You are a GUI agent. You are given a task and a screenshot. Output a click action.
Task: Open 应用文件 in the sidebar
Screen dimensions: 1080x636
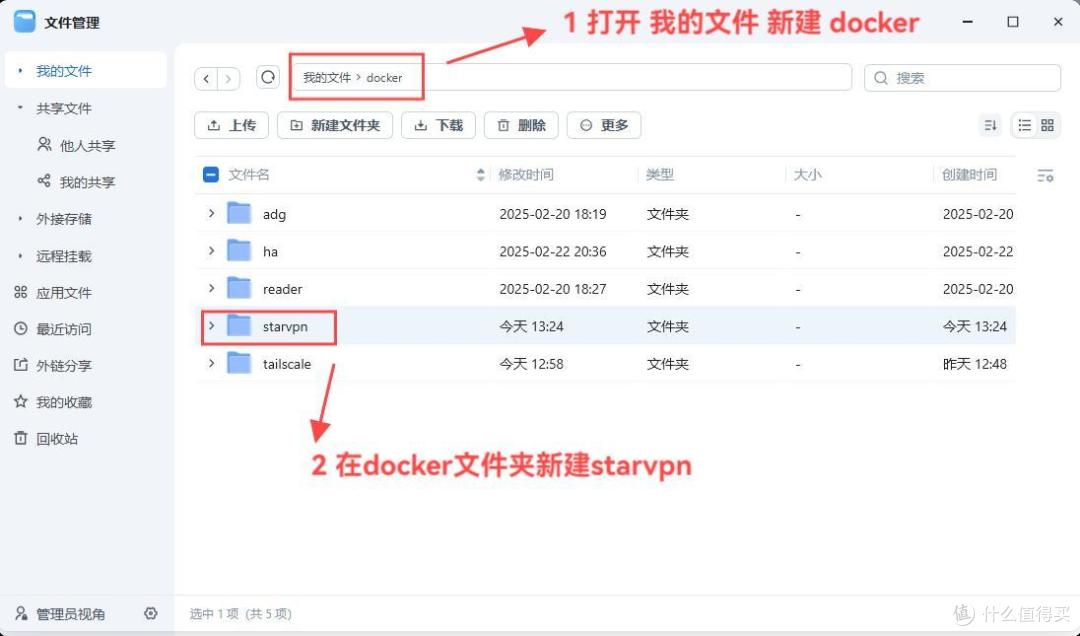[x=53, y=293]
